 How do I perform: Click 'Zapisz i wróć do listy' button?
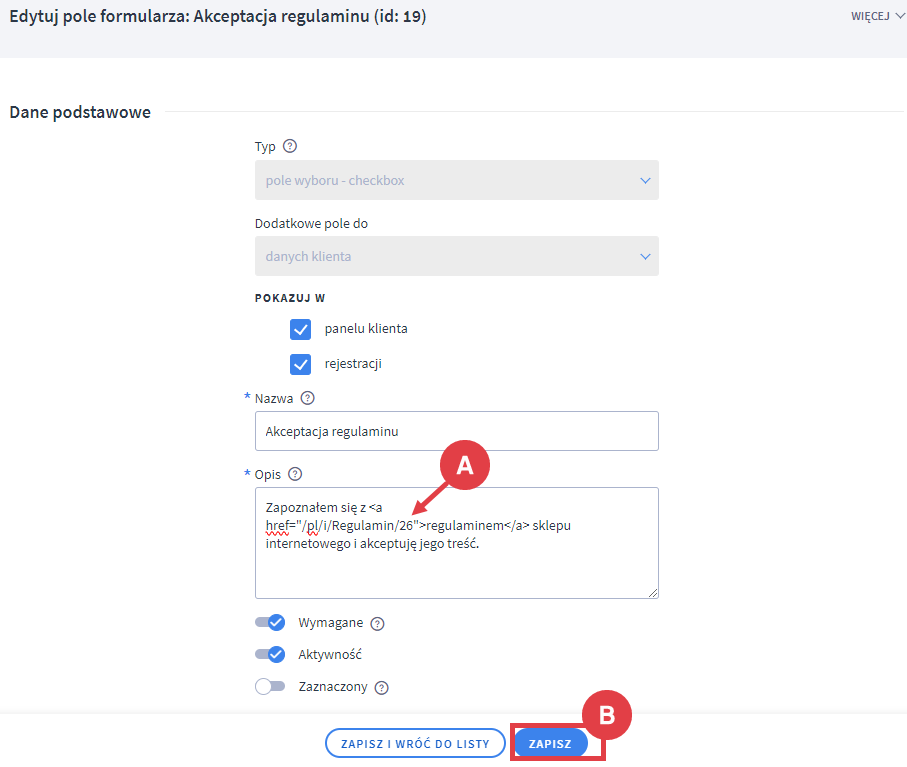pyautogui.click(x=415, y=744)
